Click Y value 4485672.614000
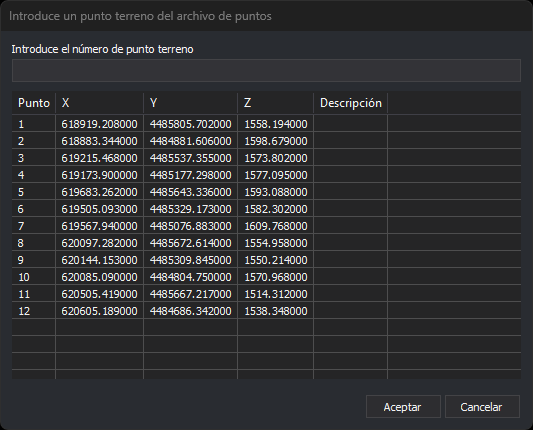The image size is (533, 430). [x=191, y=243]
